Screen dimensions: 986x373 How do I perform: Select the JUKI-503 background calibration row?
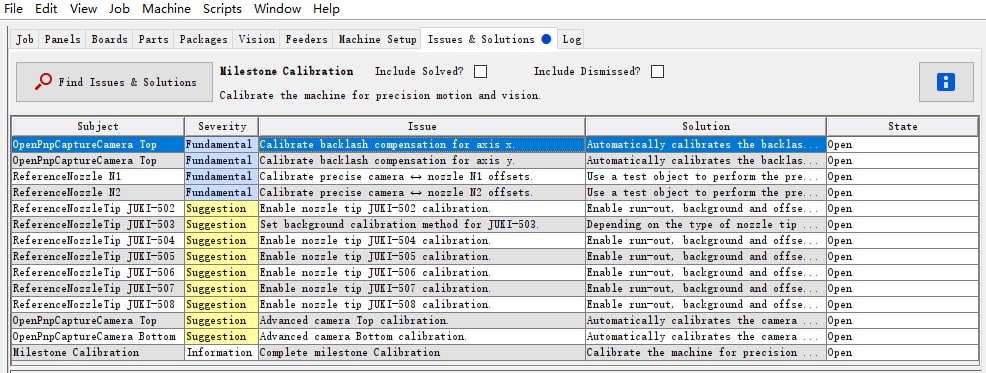(x=494, y=225)
